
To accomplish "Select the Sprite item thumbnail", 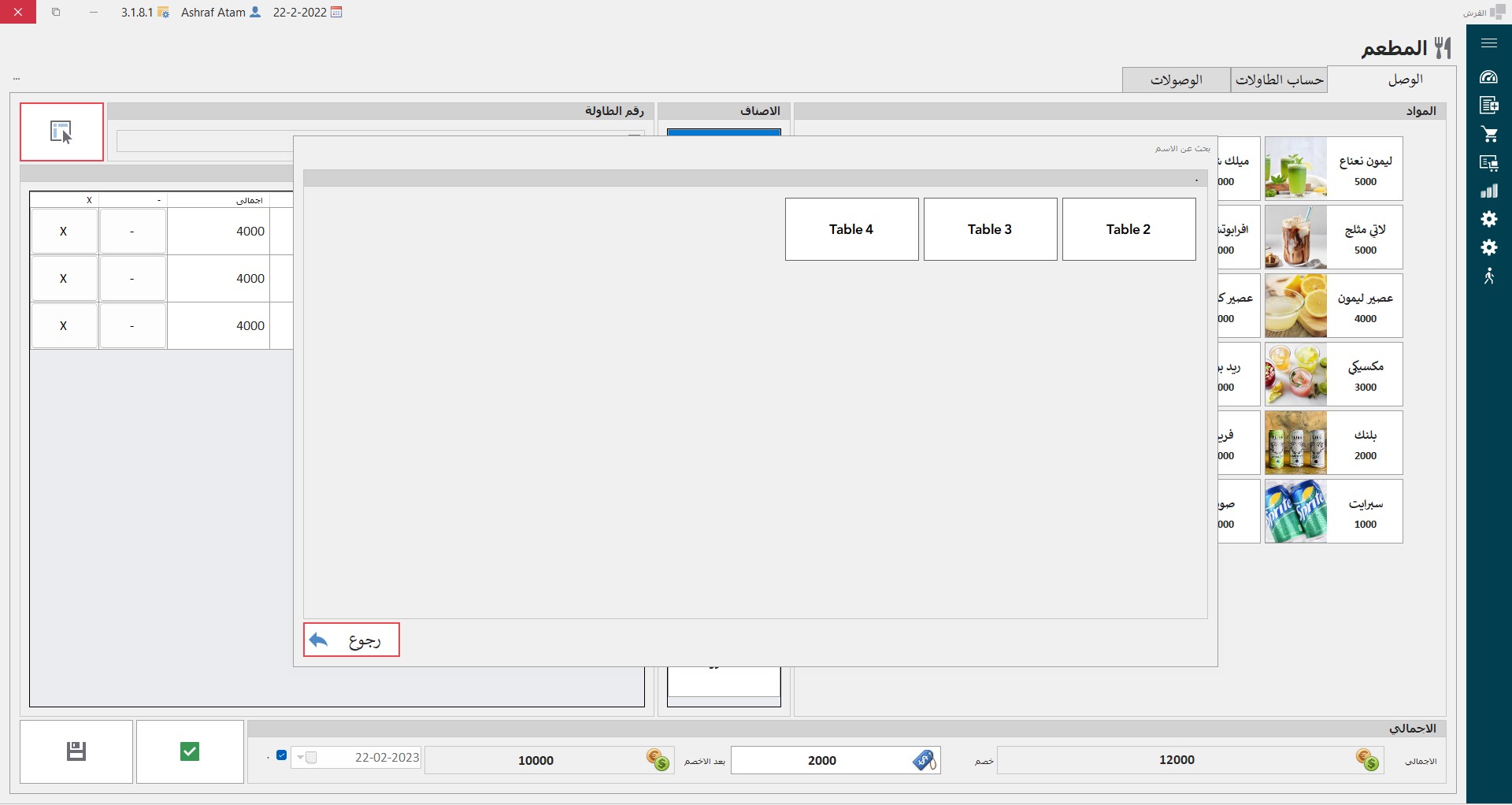I will (x=1295, y=512).
